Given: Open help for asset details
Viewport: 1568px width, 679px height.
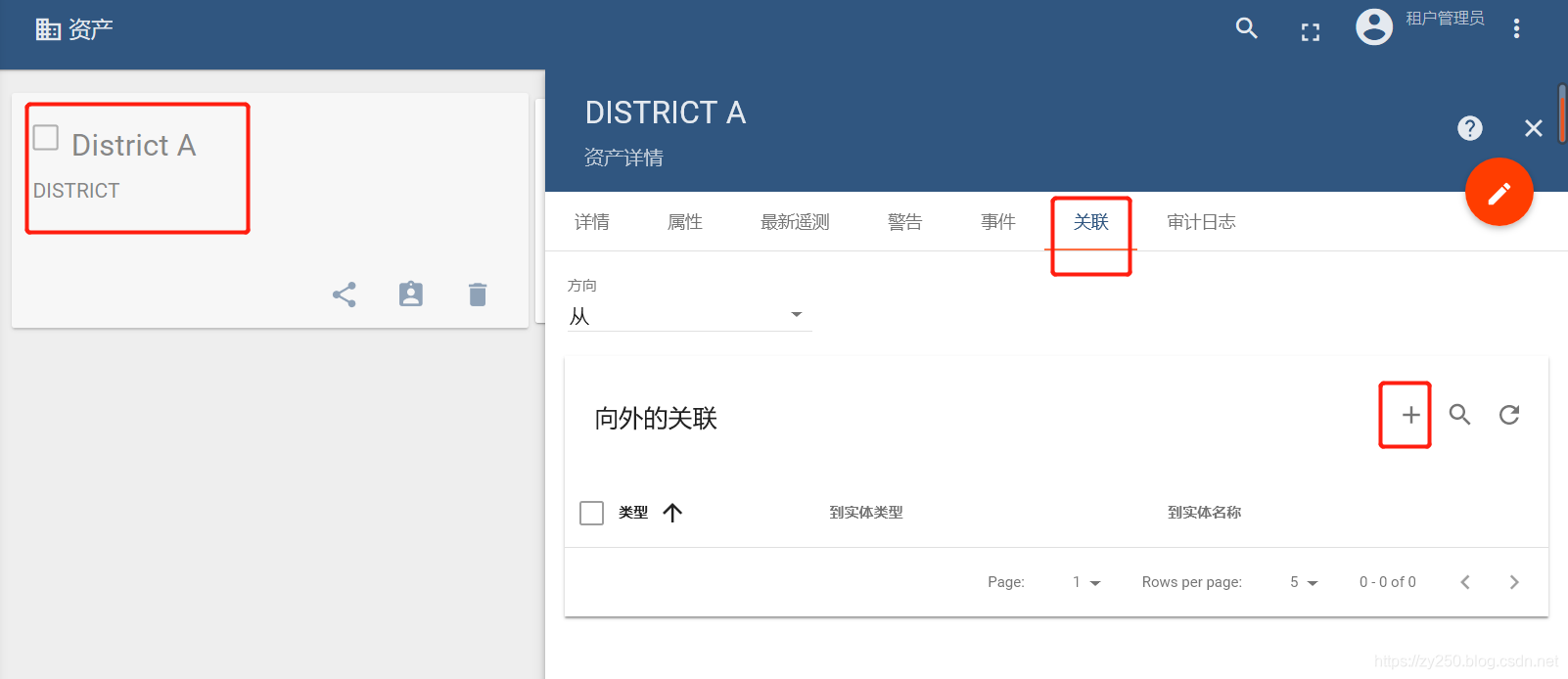Looking at the screenshot, I should click(x=1470, y=128).
